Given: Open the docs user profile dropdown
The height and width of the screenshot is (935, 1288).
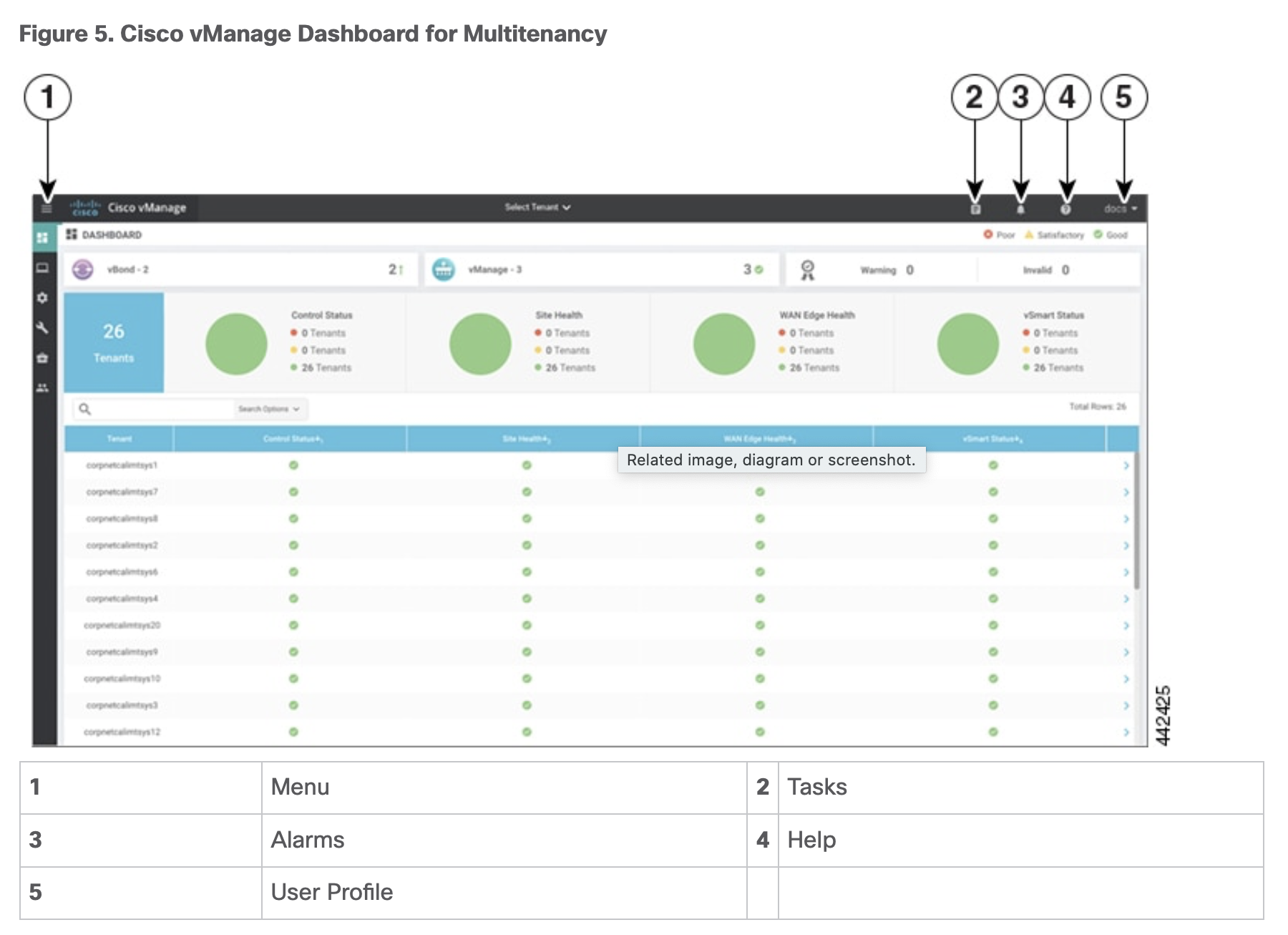Looking at the screenshot, I should pyautogui.click(x=1120, y=209).
